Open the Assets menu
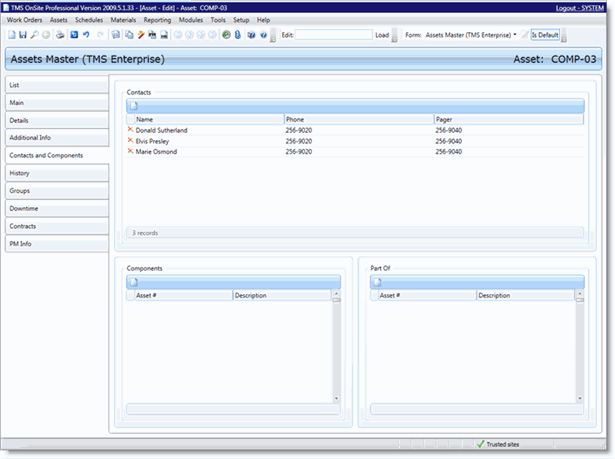 click(x=58, y=20)
